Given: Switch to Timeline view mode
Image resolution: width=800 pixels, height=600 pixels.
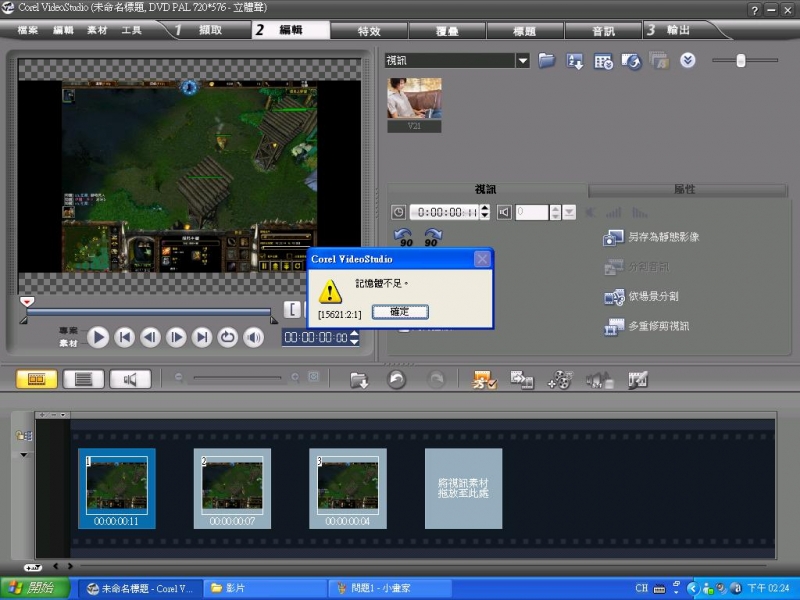Looking at the screenshot, I should click(83, 379).
